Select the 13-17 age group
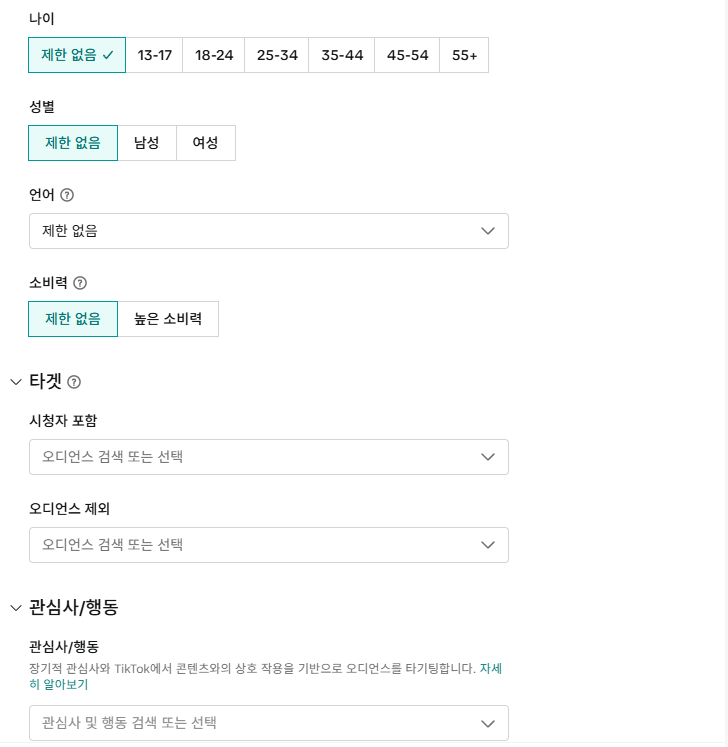The height and width of the screenshot is (747, 728). (155, 55)
